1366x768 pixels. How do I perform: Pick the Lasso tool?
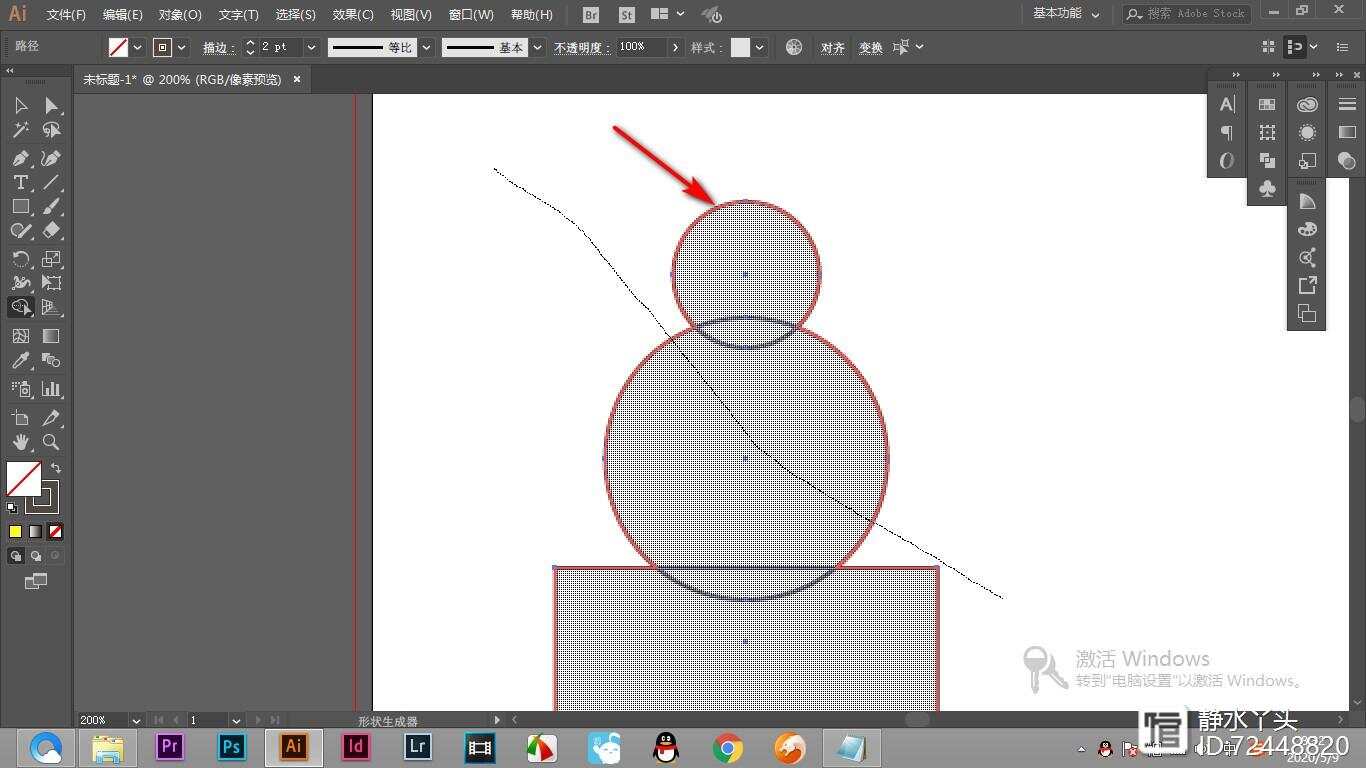tap(51, 130)
